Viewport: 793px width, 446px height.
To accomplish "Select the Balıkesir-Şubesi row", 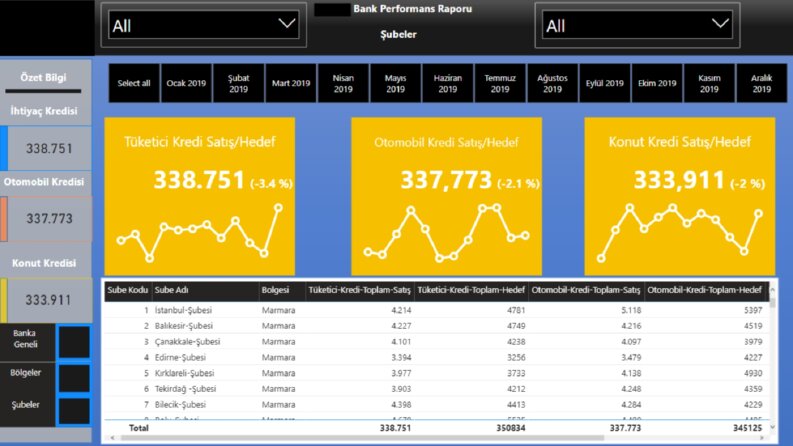I will pos(436,326).
